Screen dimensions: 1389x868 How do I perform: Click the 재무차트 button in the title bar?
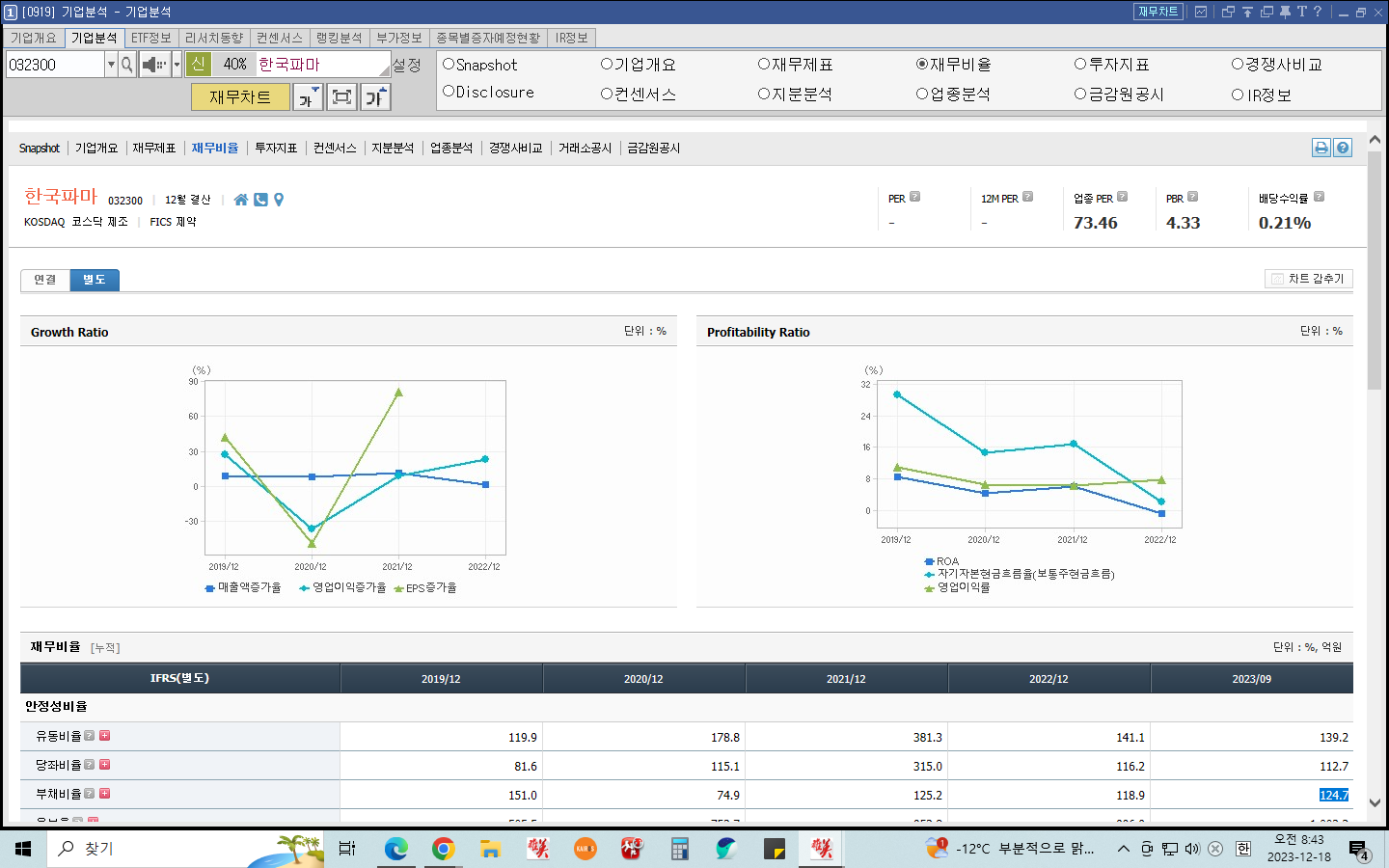(x=1158, y=12)
